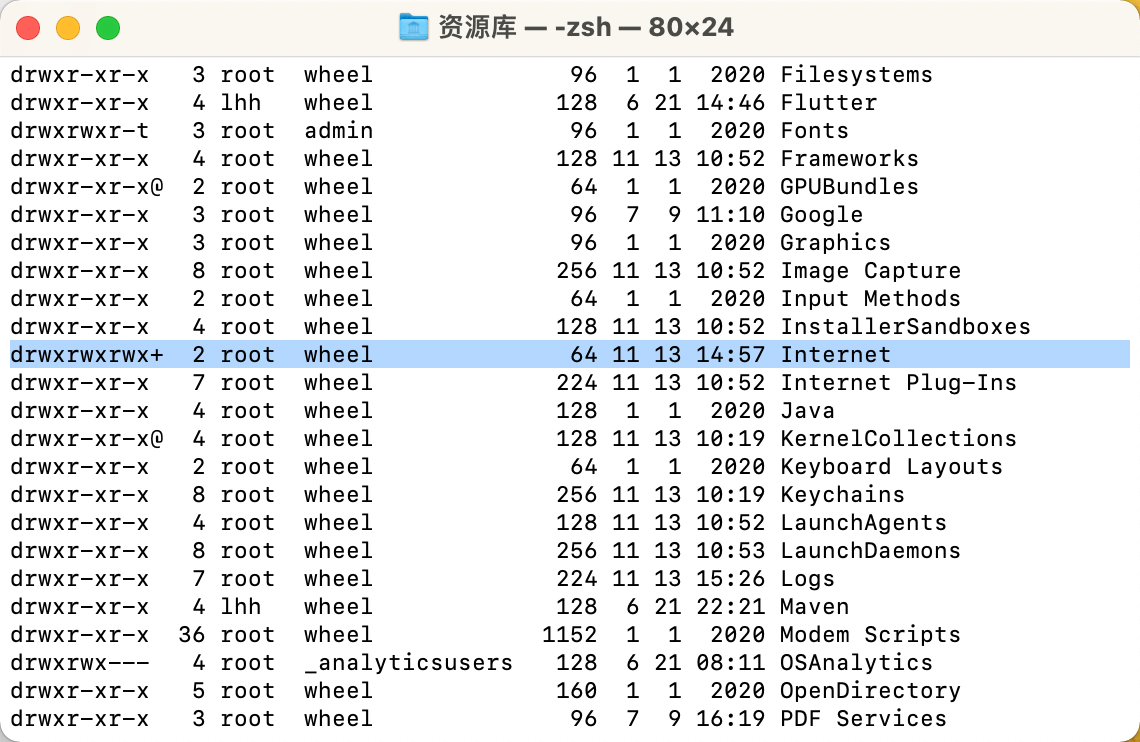Click the 'GPUBundles' directory name
1140x742 pixels.
(x=849, y=187)
